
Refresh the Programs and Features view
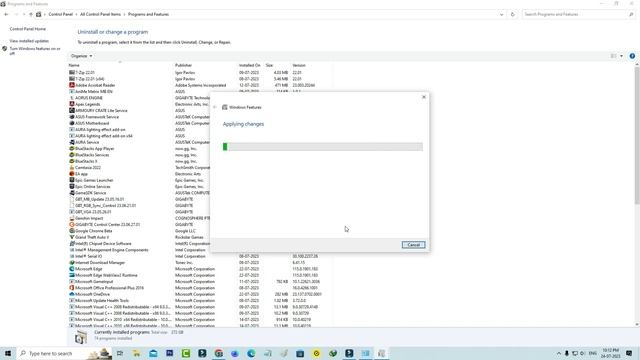513,14
